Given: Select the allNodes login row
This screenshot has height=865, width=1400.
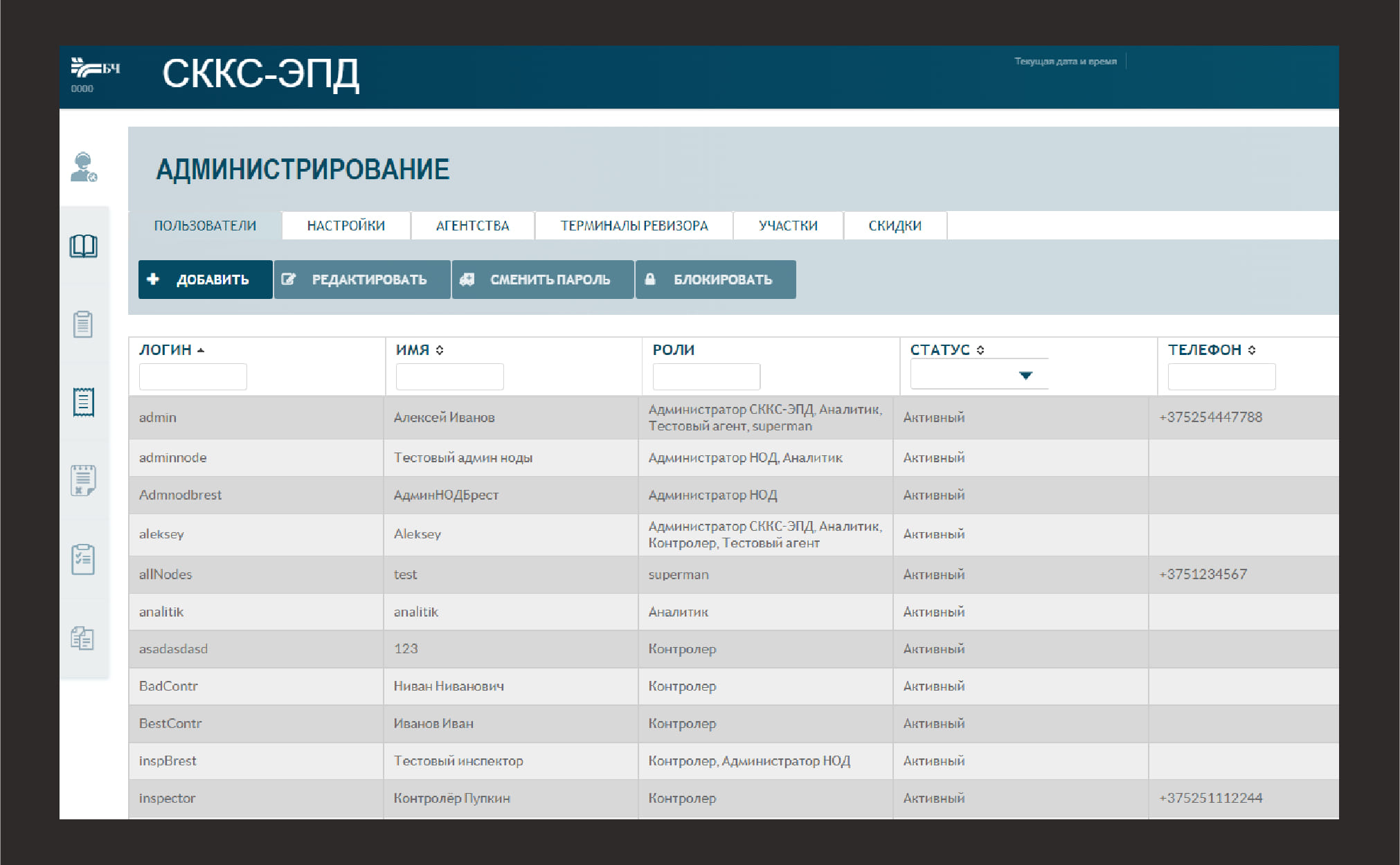Looking at the screenshot, I should click(x=734, y=574).
